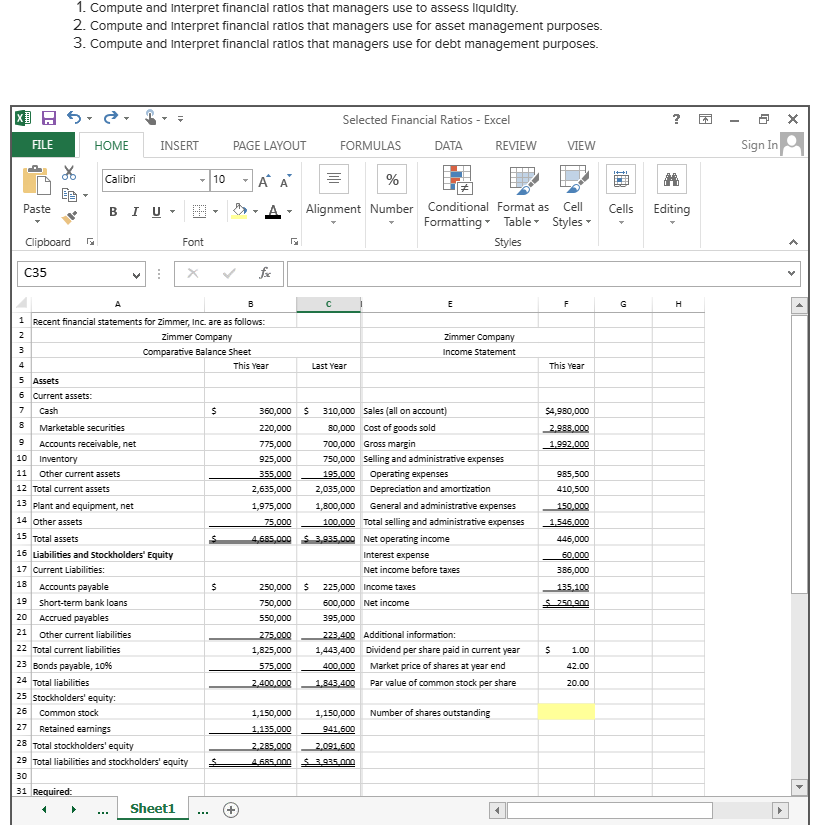Add a new worksheet with the plus button

point(230,808)
